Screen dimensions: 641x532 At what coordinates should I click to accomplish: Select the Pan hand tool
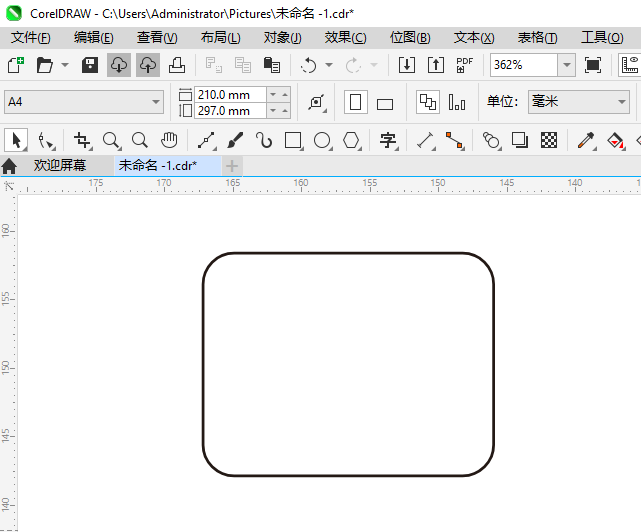169,140
